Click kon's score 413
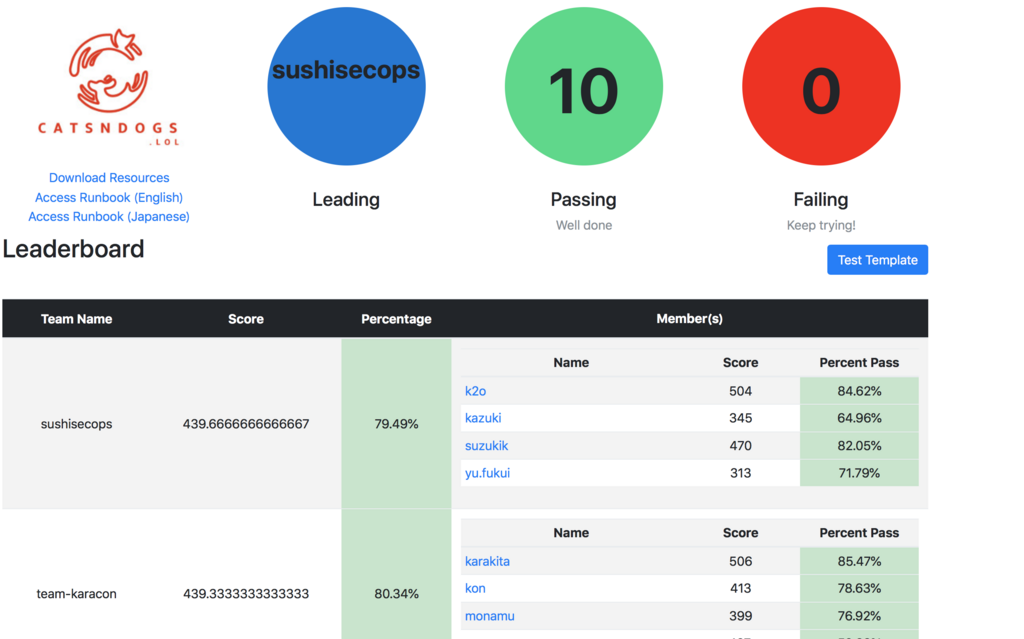This screenshot has width=1024, height=639. coord(741,588)
